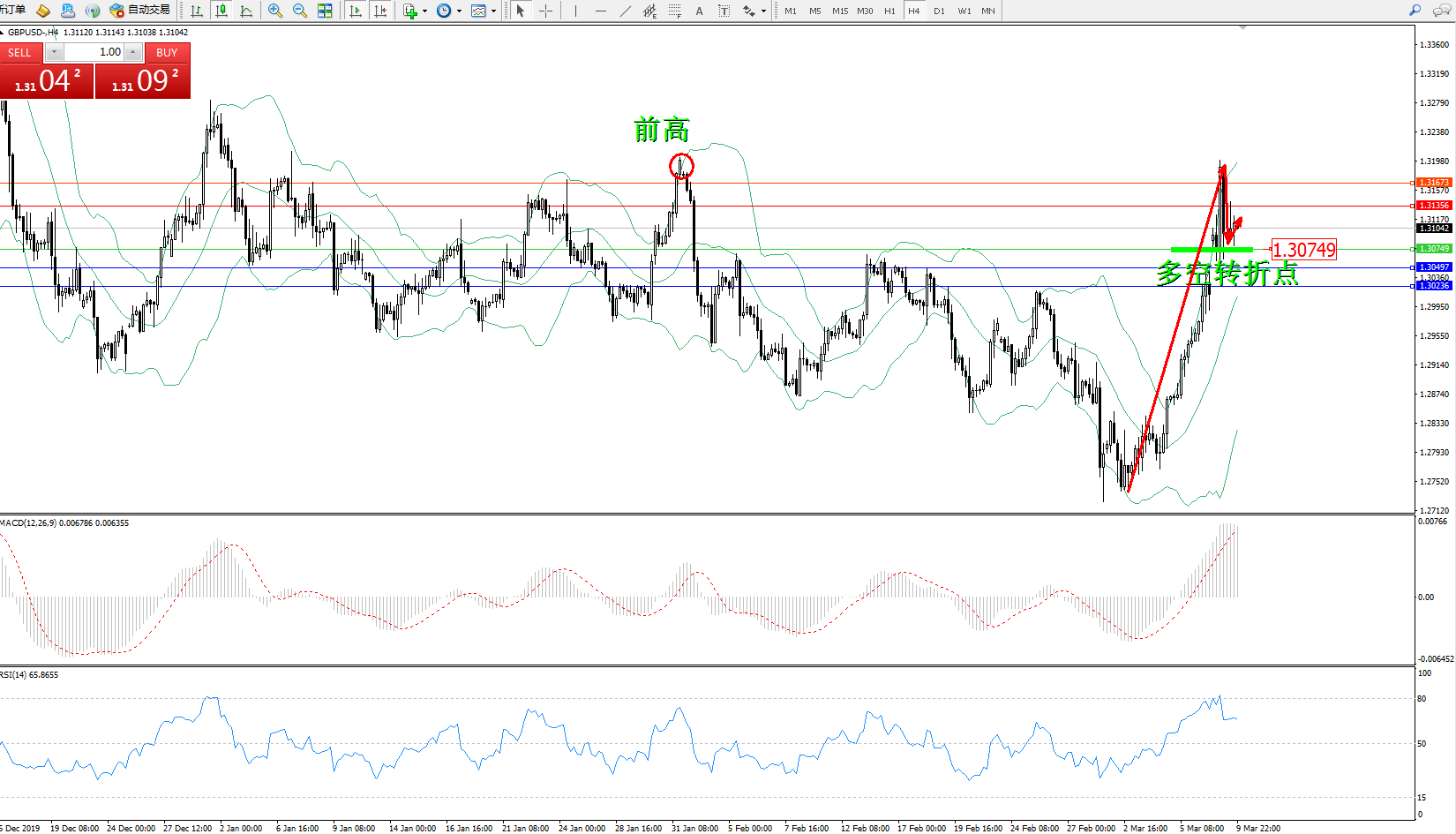The image size is (1456, 834).
Task: Tile chart windows with the grid icon
Action: 325,11
